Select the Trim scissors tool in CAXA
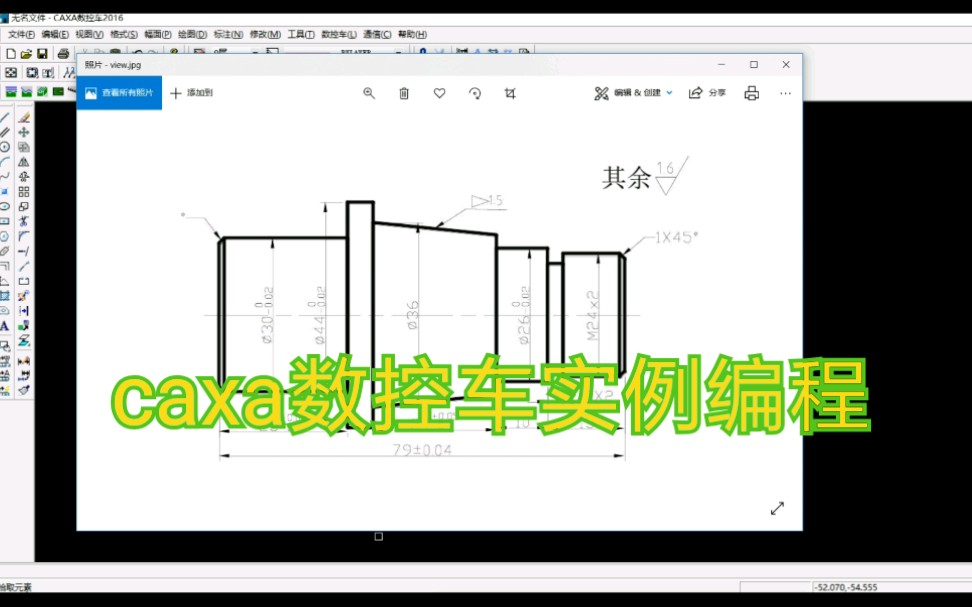This screenshot has height=607, width=972. [x=24, y=221]
